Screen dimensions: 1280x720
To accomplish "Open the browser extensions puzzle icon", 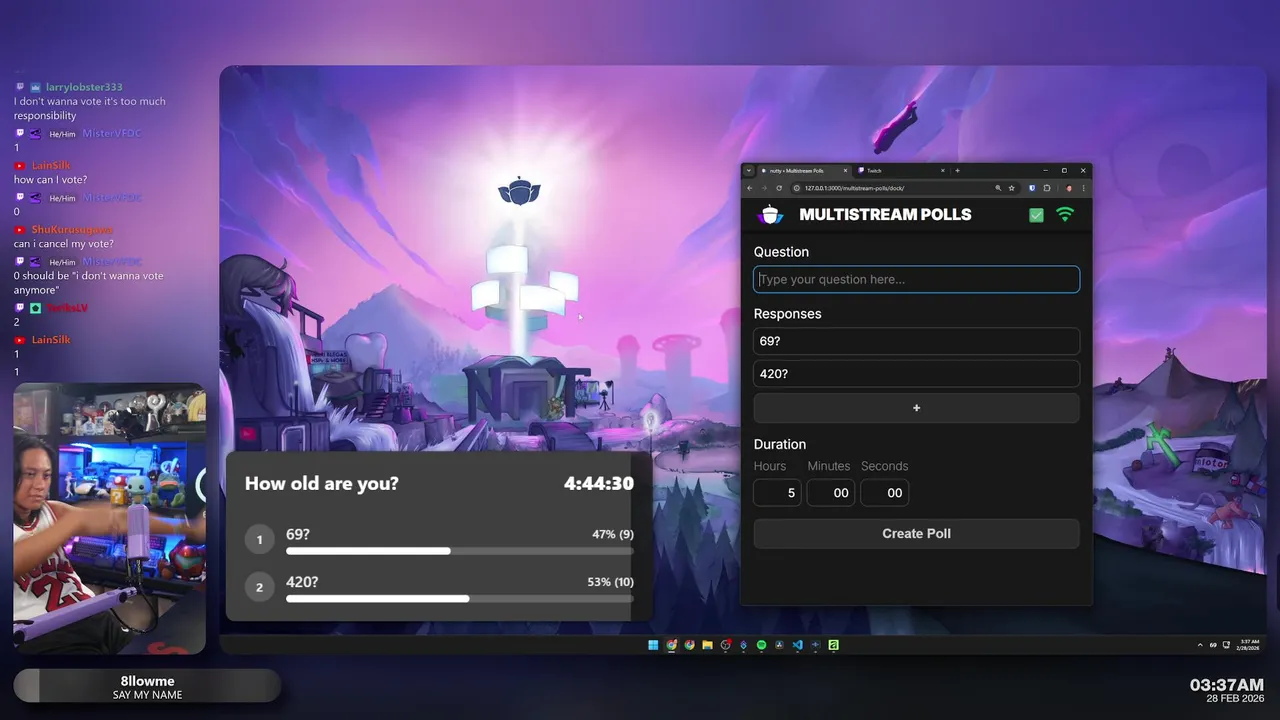I will tap(1047, 188).
